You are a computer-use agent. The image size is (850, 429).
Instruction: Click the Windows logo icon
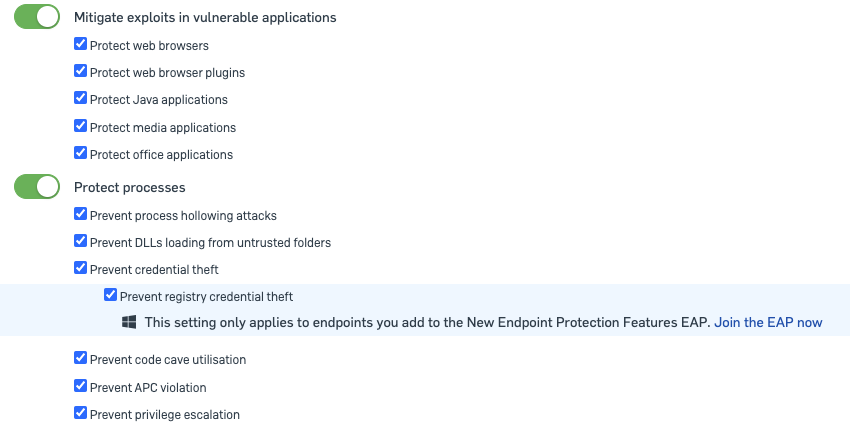pos(129,322)
